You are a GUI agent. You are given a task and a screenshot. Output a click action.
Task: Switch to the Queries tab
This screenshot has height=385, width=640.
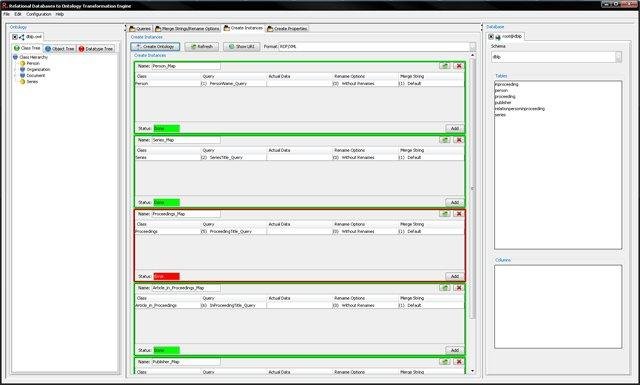(140, 29)
